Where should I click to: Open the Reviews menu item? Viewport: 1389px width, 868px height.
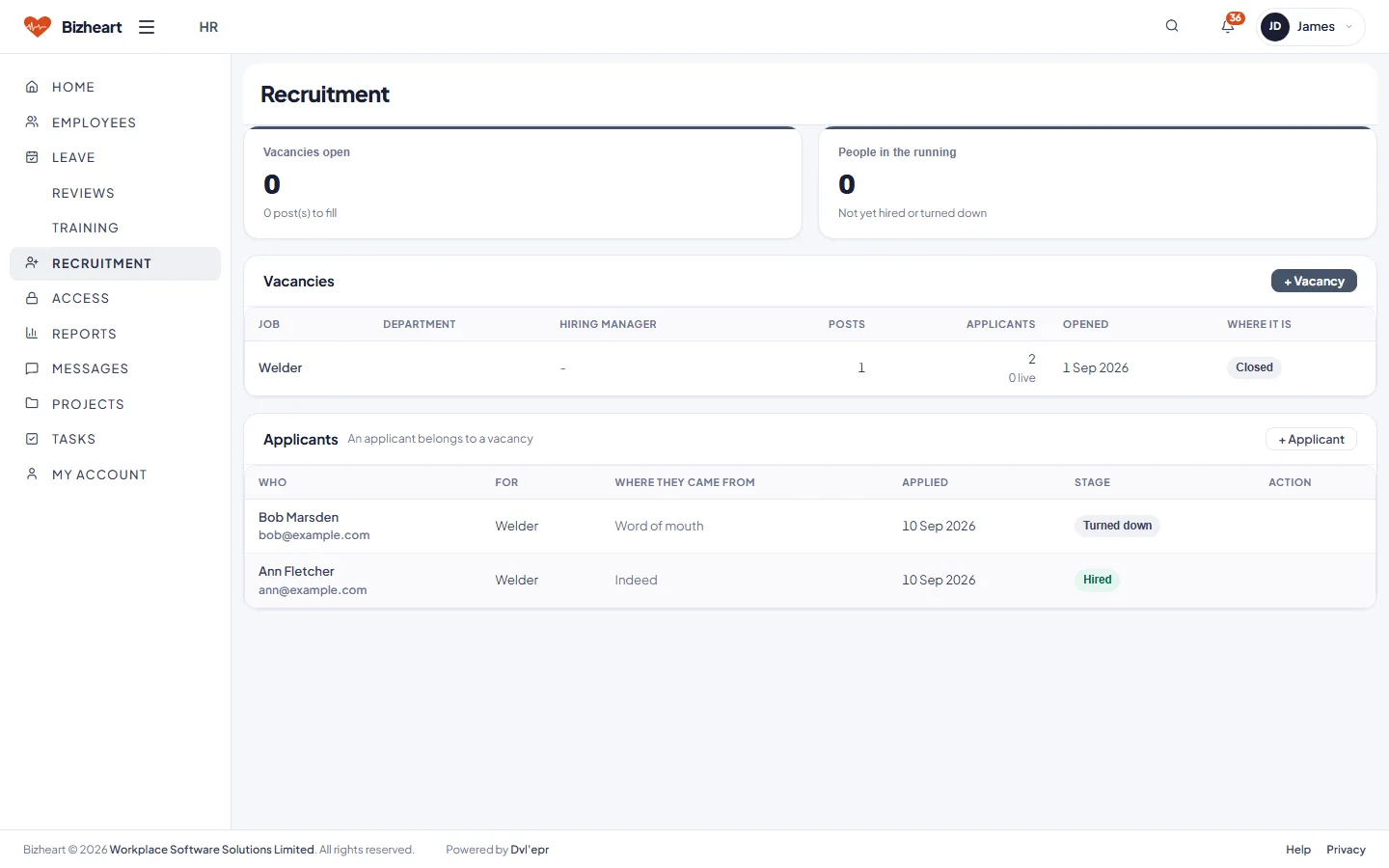tap(83, 193)
